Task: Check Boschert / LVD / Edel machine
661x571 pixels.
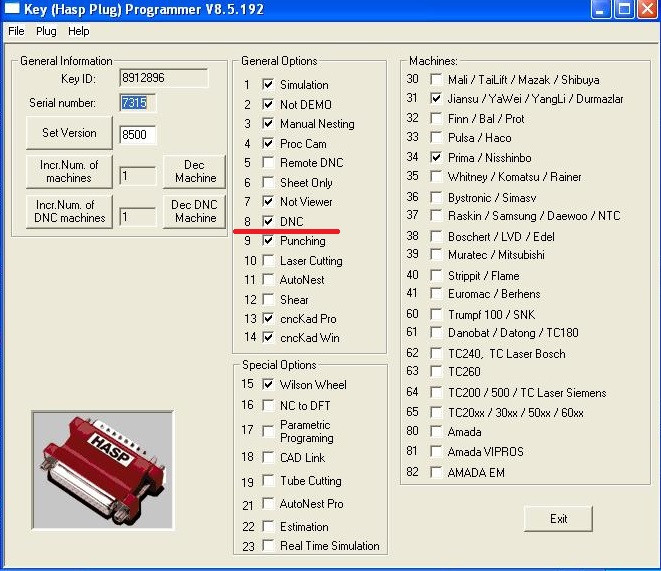Action: pyautogui.click(x=436, y=236)
